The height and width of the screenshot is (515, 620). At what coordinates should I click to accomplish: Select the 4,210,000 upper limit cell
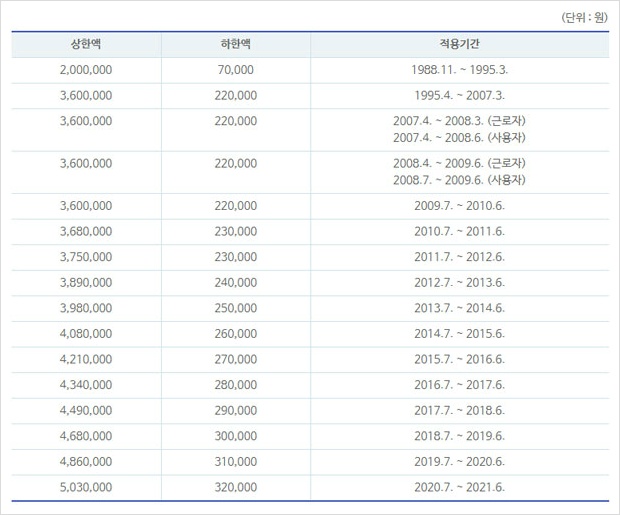[x=86, y=360]
